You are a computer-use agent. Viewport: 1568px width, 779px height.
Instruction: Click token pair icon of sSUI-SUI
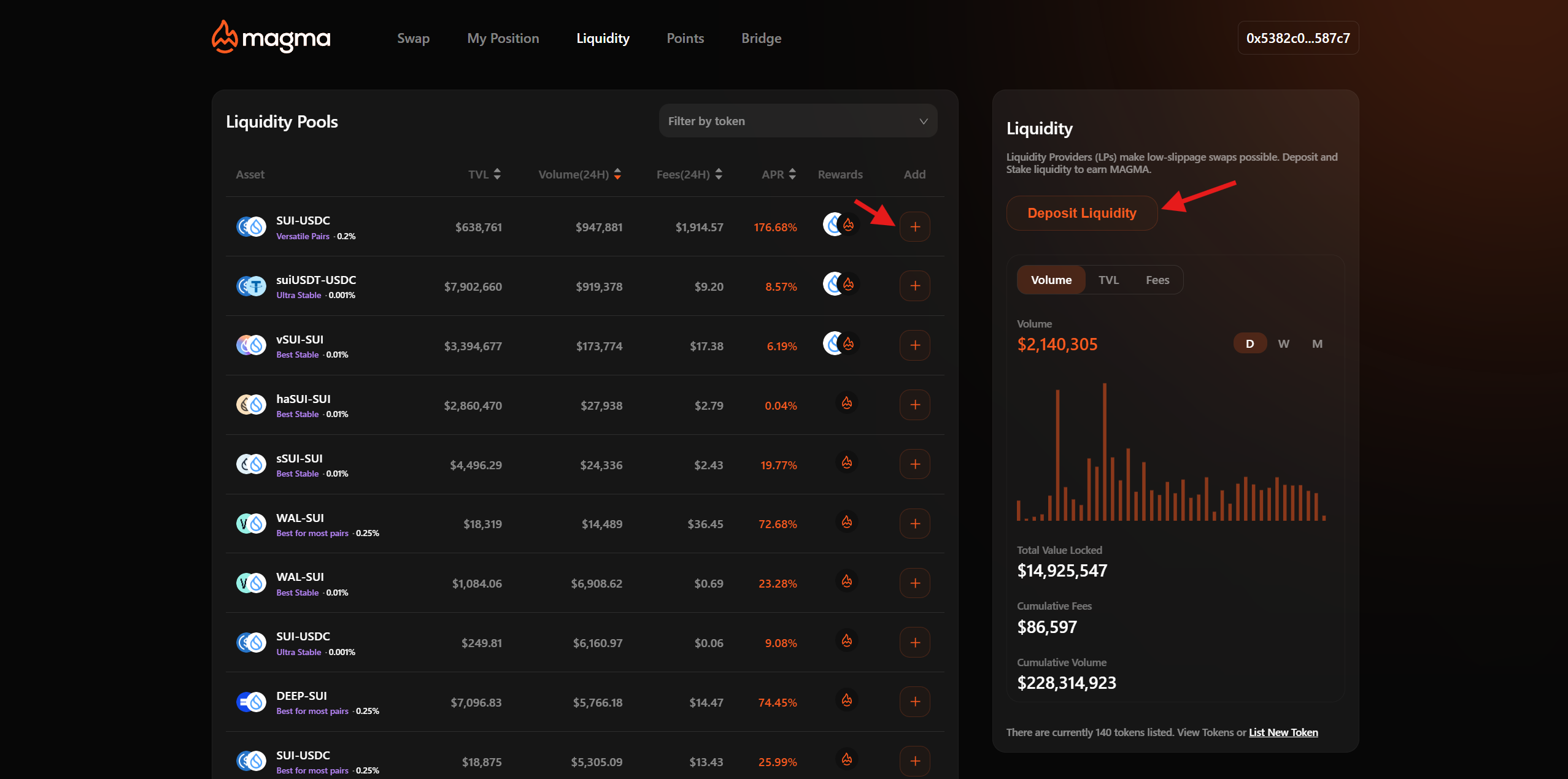tap(251, 464)
